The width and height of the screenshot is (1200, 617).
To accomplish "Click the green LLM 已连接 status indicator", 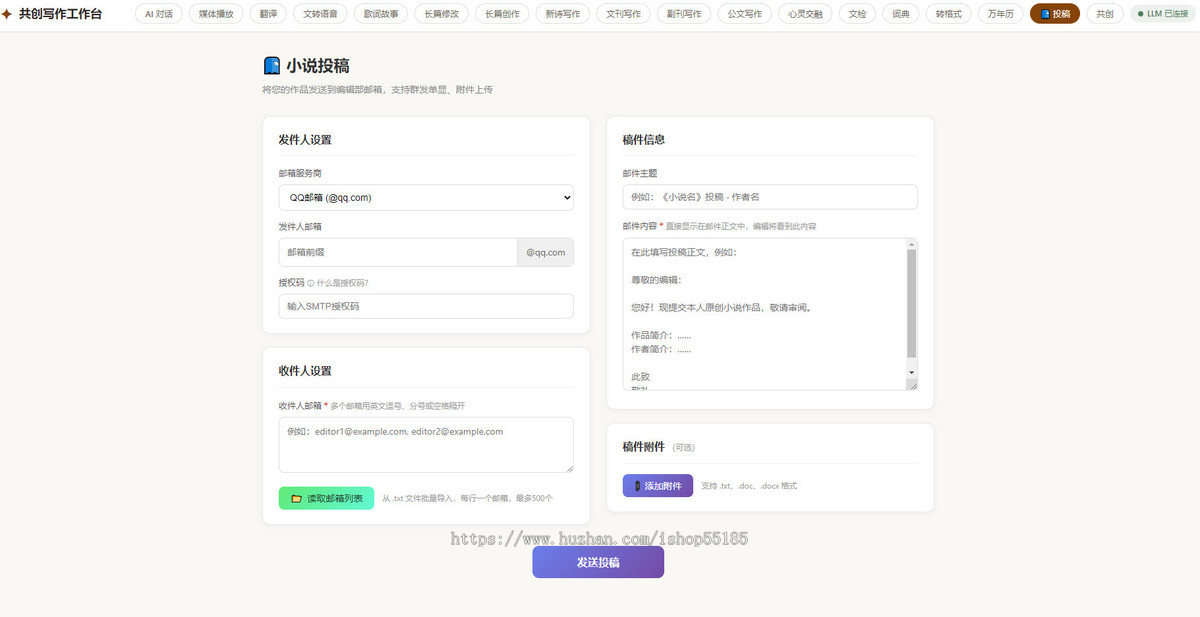I will click(x=1164, y=14).
